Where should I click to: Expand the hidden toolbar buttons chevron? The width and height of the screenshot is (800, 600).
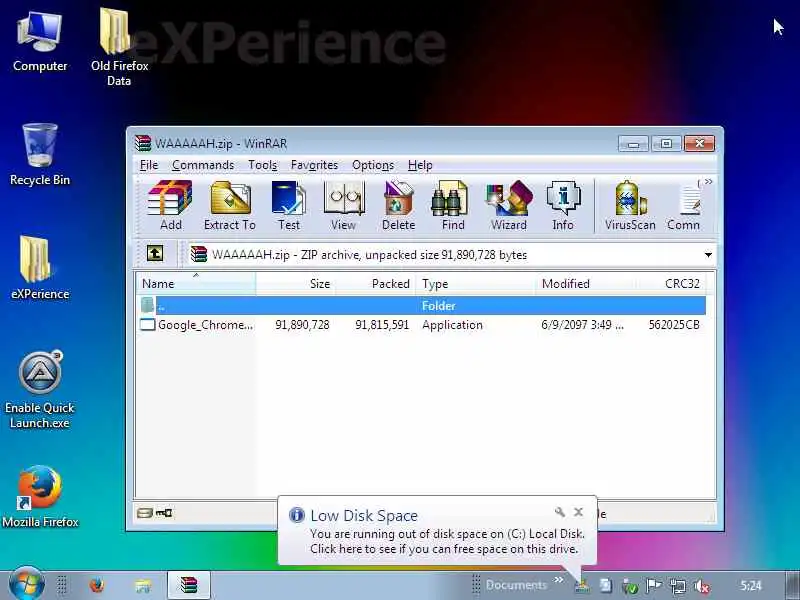(x=708, y=182)
